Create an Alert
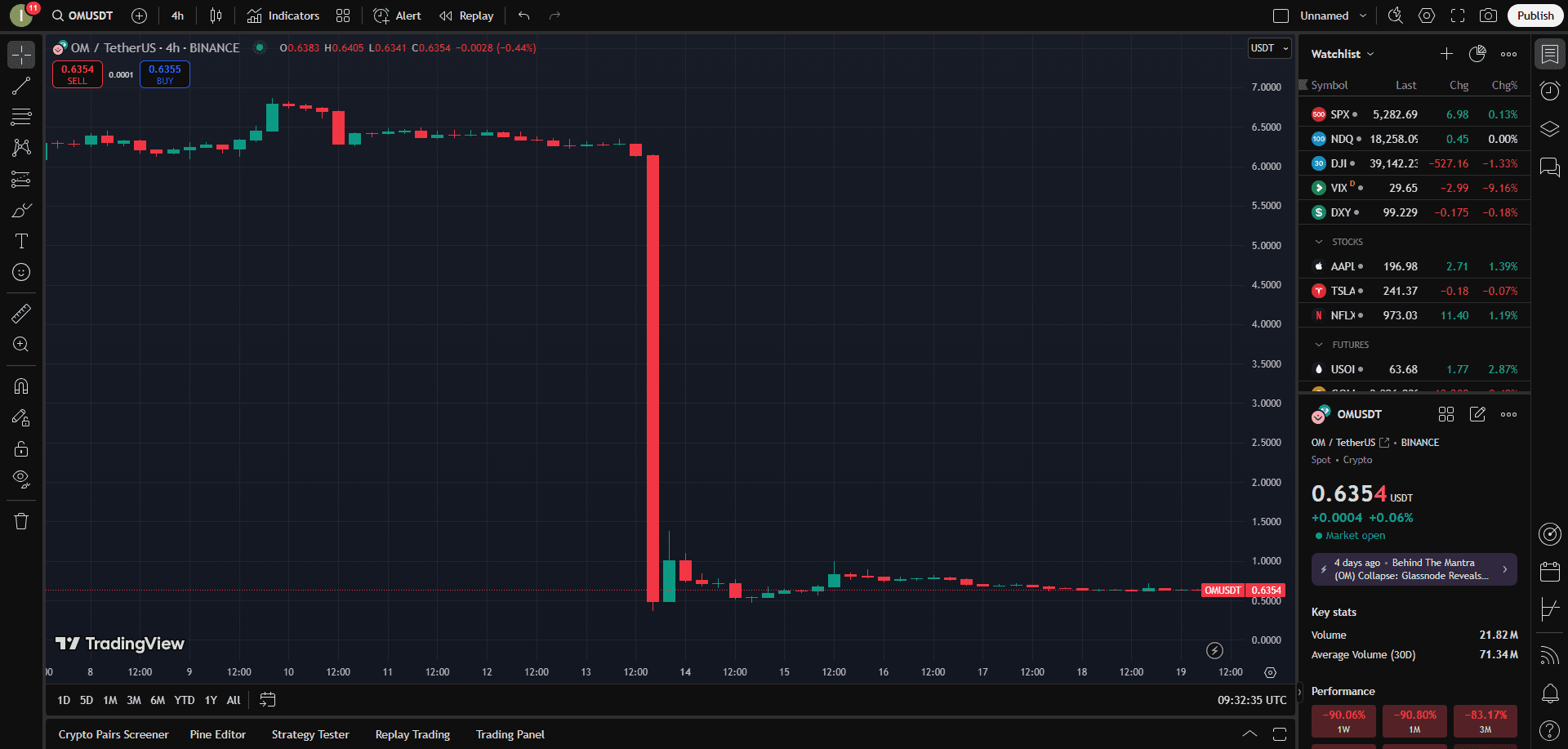This screenshot has height=749, width=1568. point(397,16)
